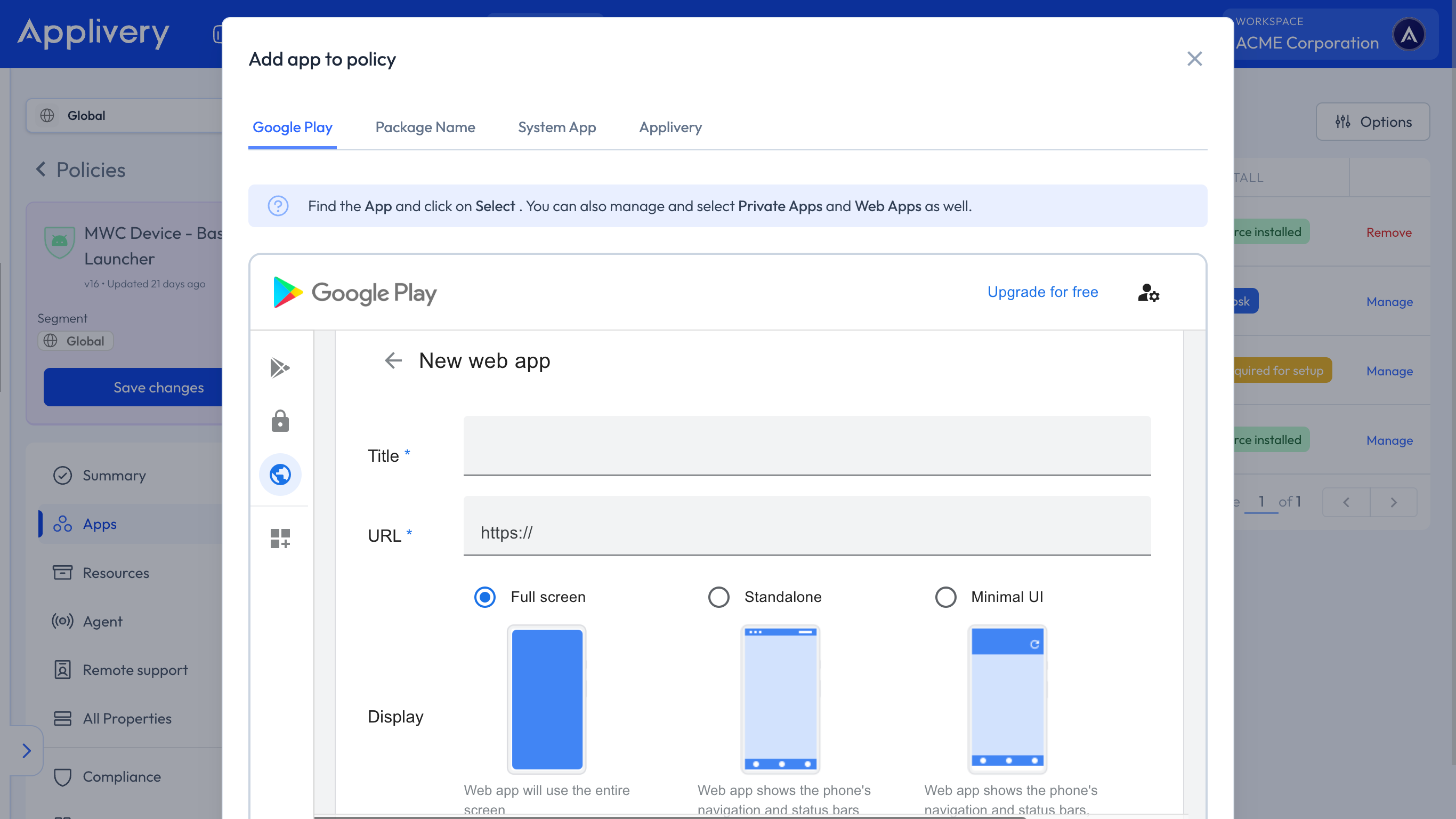Select the Full screen display mode
The image size is (1456, 819).
click(x=484, y=597)
